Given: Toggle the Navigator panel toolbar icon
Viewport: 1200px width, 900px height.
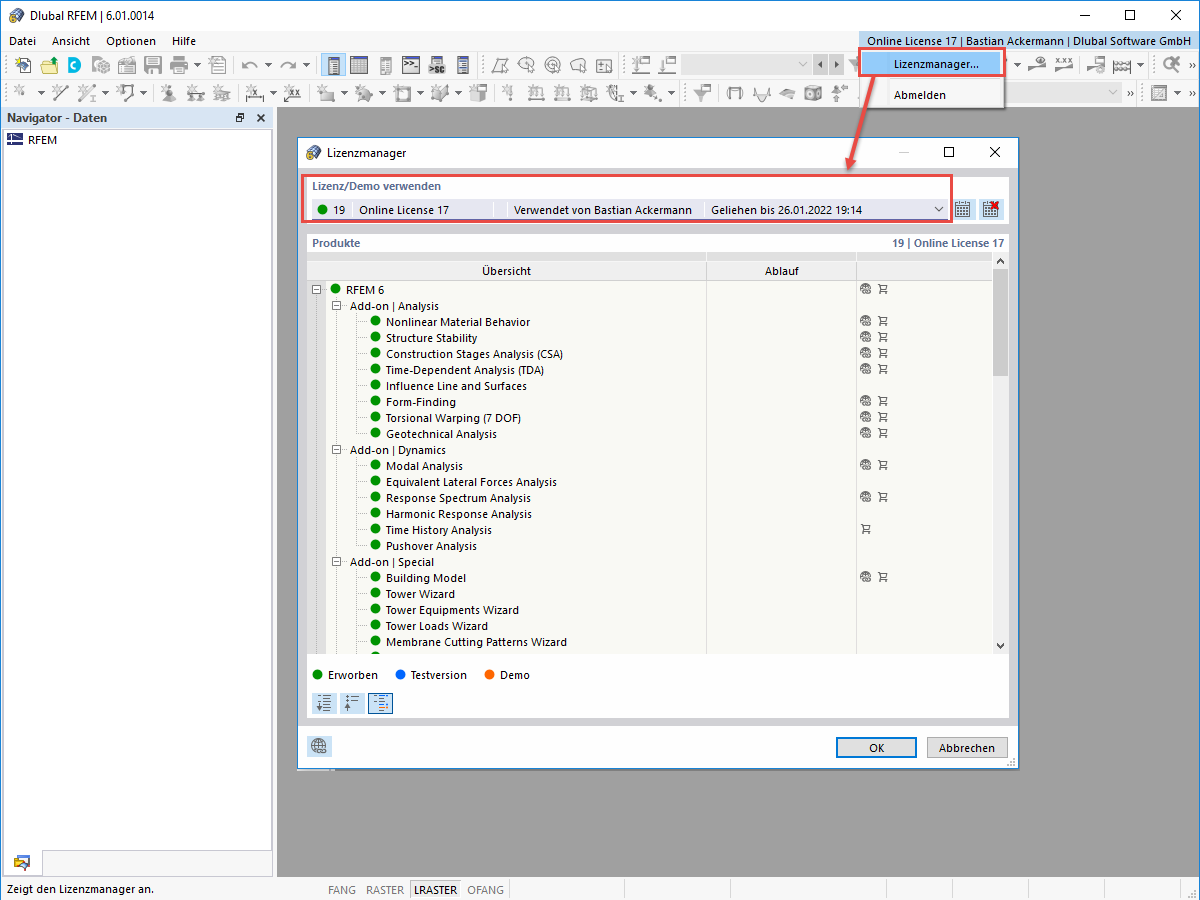Looking at the screenshot, I should tap(334, 65).
